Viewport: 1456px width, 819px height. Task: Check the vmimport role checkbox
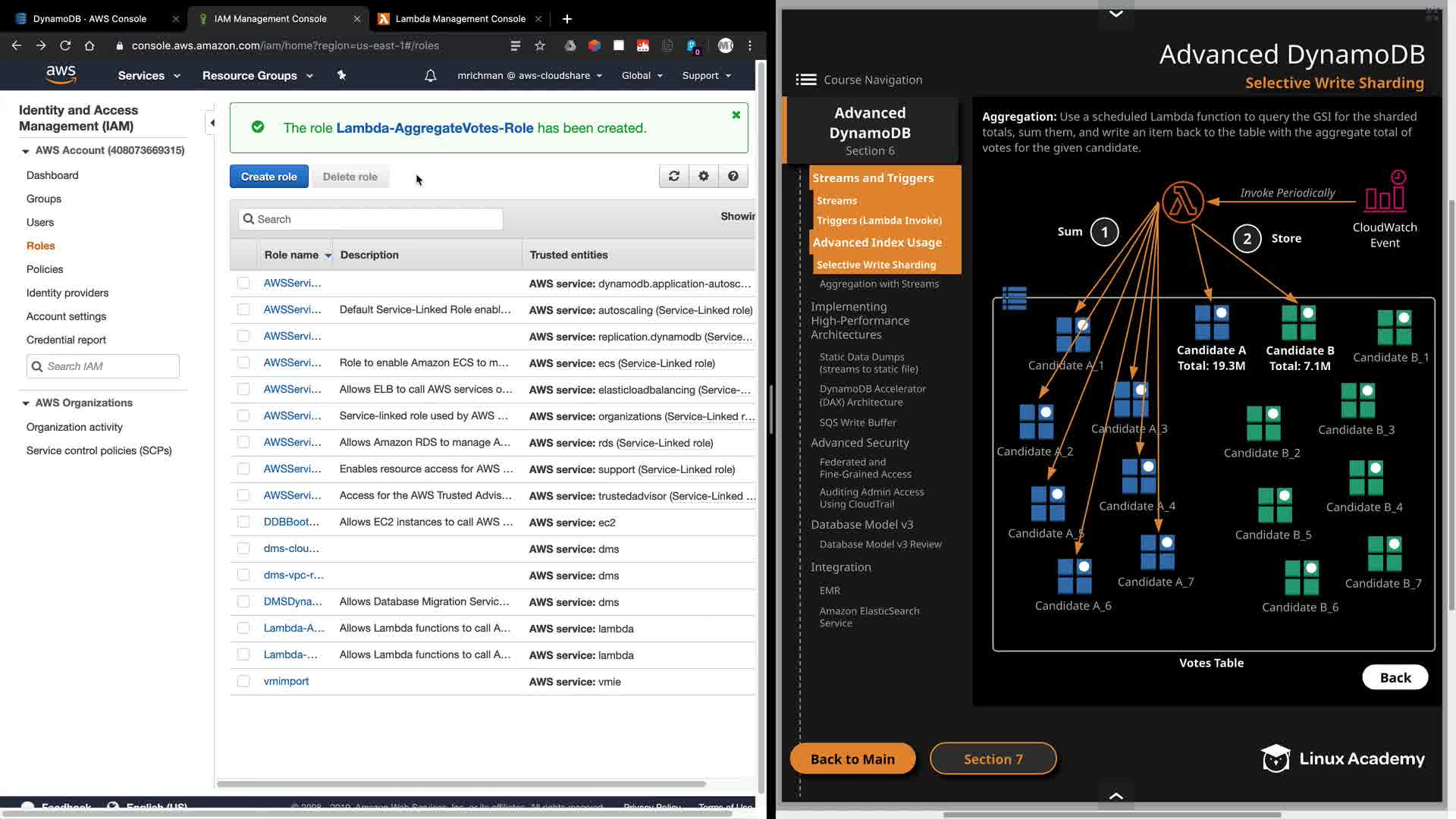pos(243,681)
